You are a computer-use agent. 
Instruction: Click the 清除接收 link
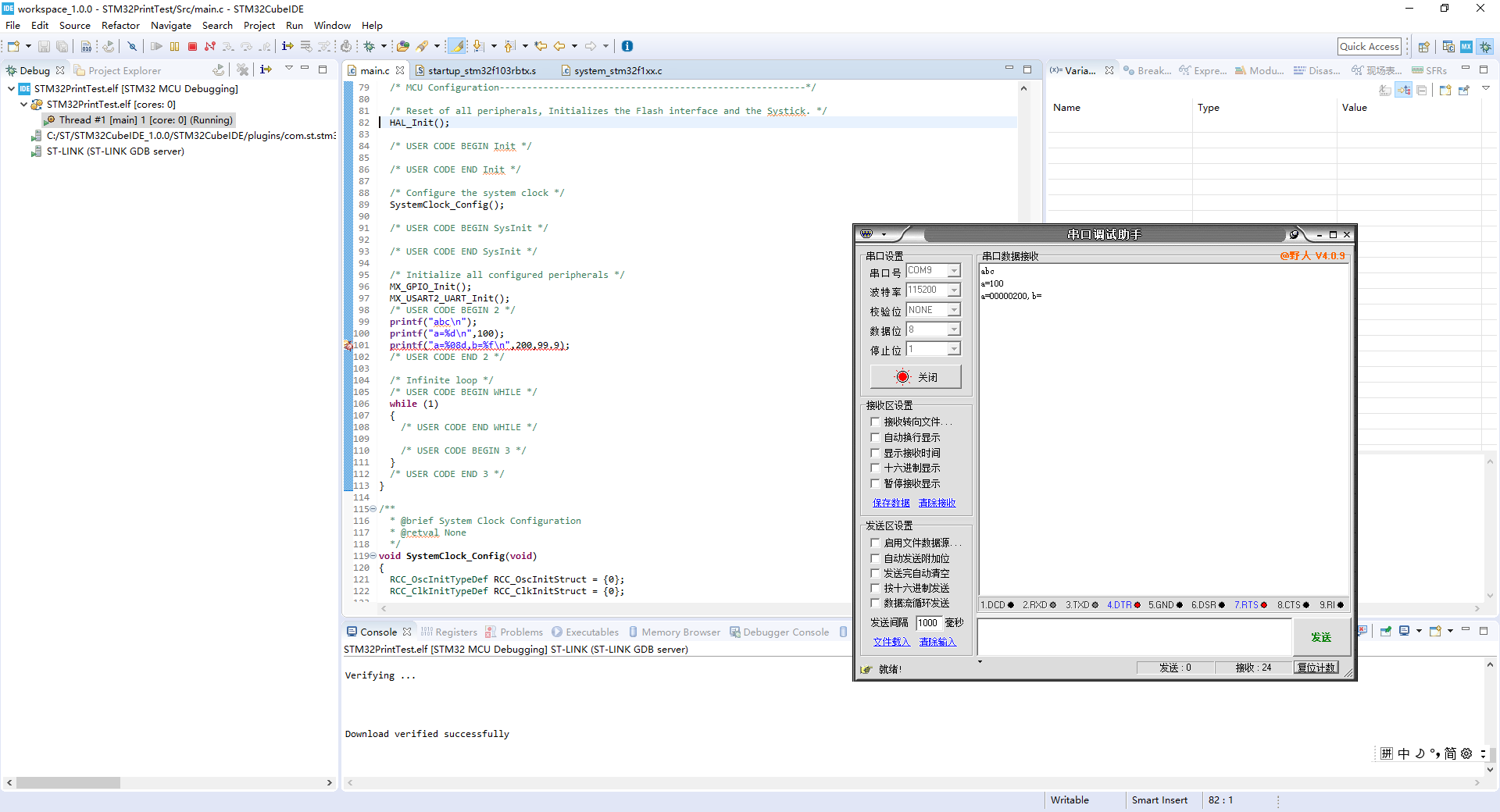click(x=937, y=503)
